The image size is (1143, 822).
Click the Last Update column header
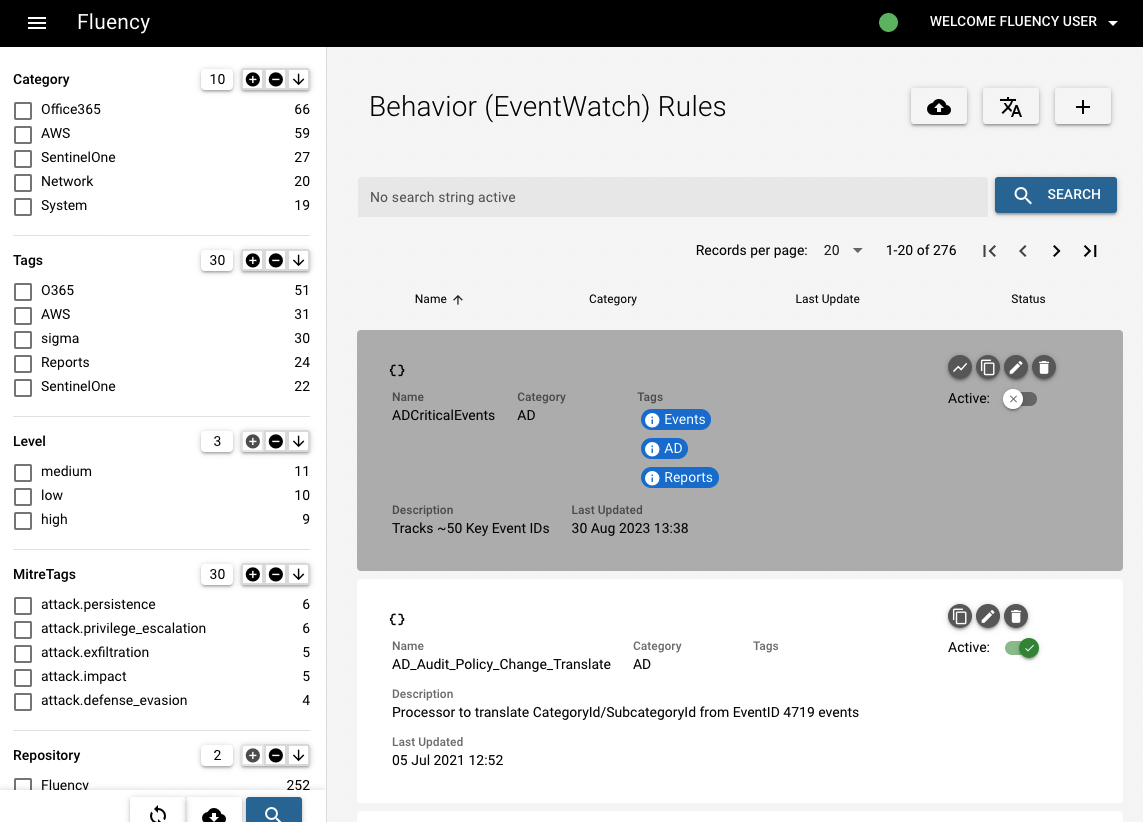827,300
